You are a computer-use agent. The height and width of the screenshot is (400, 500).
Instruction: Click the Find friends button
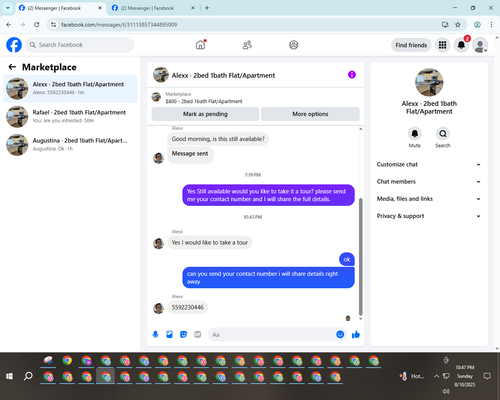pyautogui.click(x=411, y=45)
